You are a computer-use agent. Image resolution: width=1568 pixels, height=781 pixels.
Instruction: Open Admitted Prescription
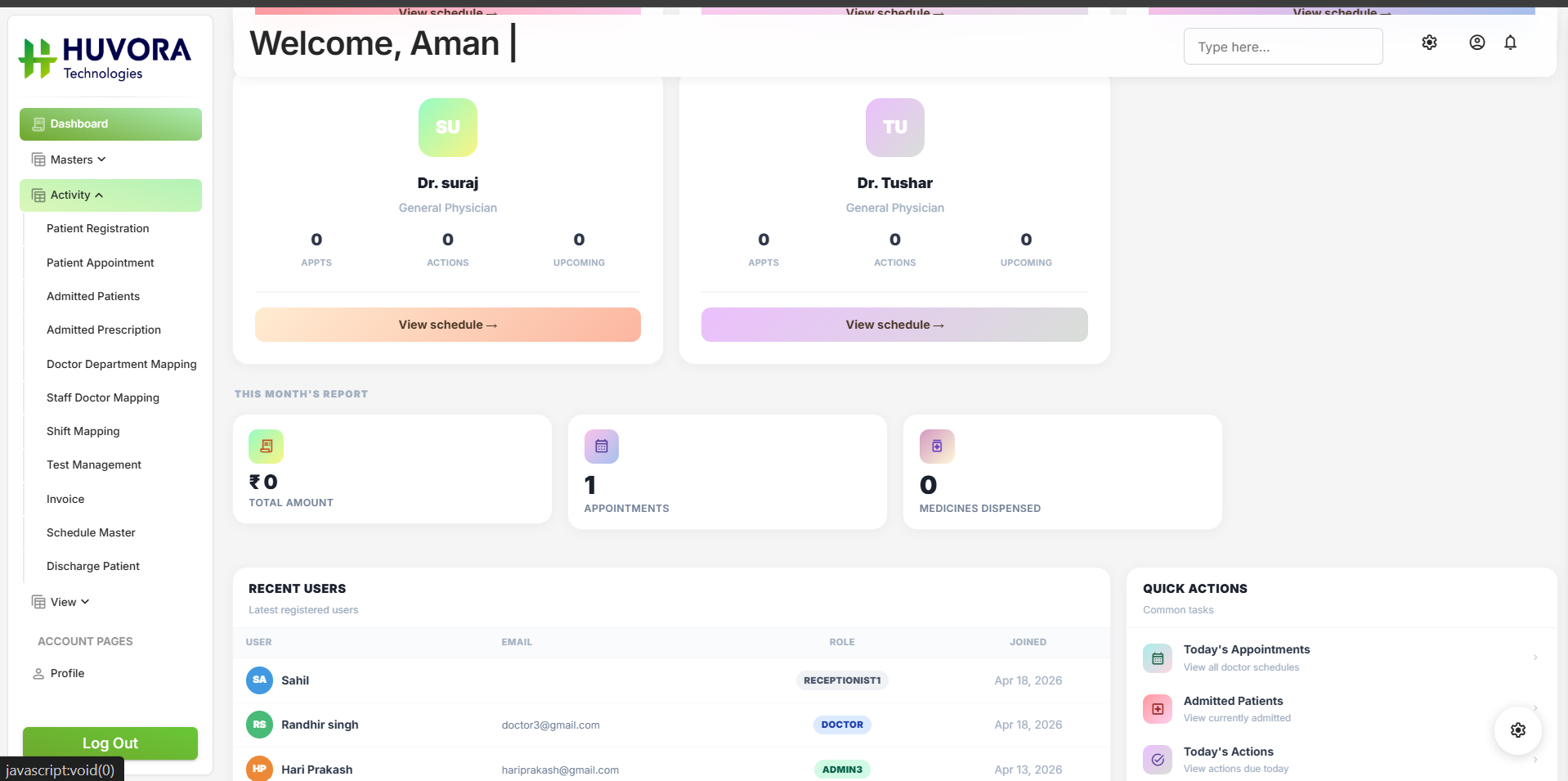pos(104,330)
